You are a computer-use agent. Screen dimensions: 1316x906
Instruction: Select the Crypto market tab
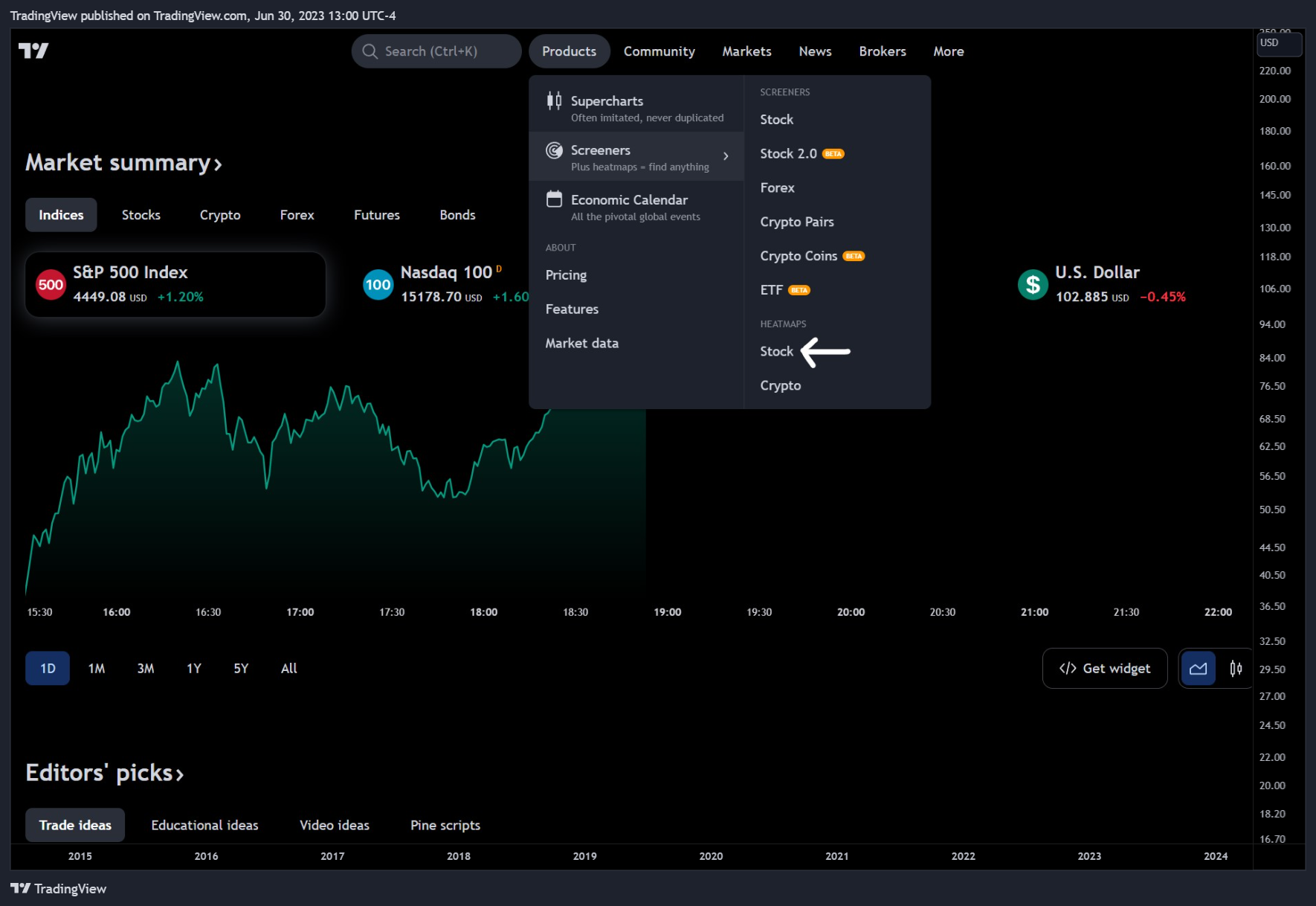[220, 215]
